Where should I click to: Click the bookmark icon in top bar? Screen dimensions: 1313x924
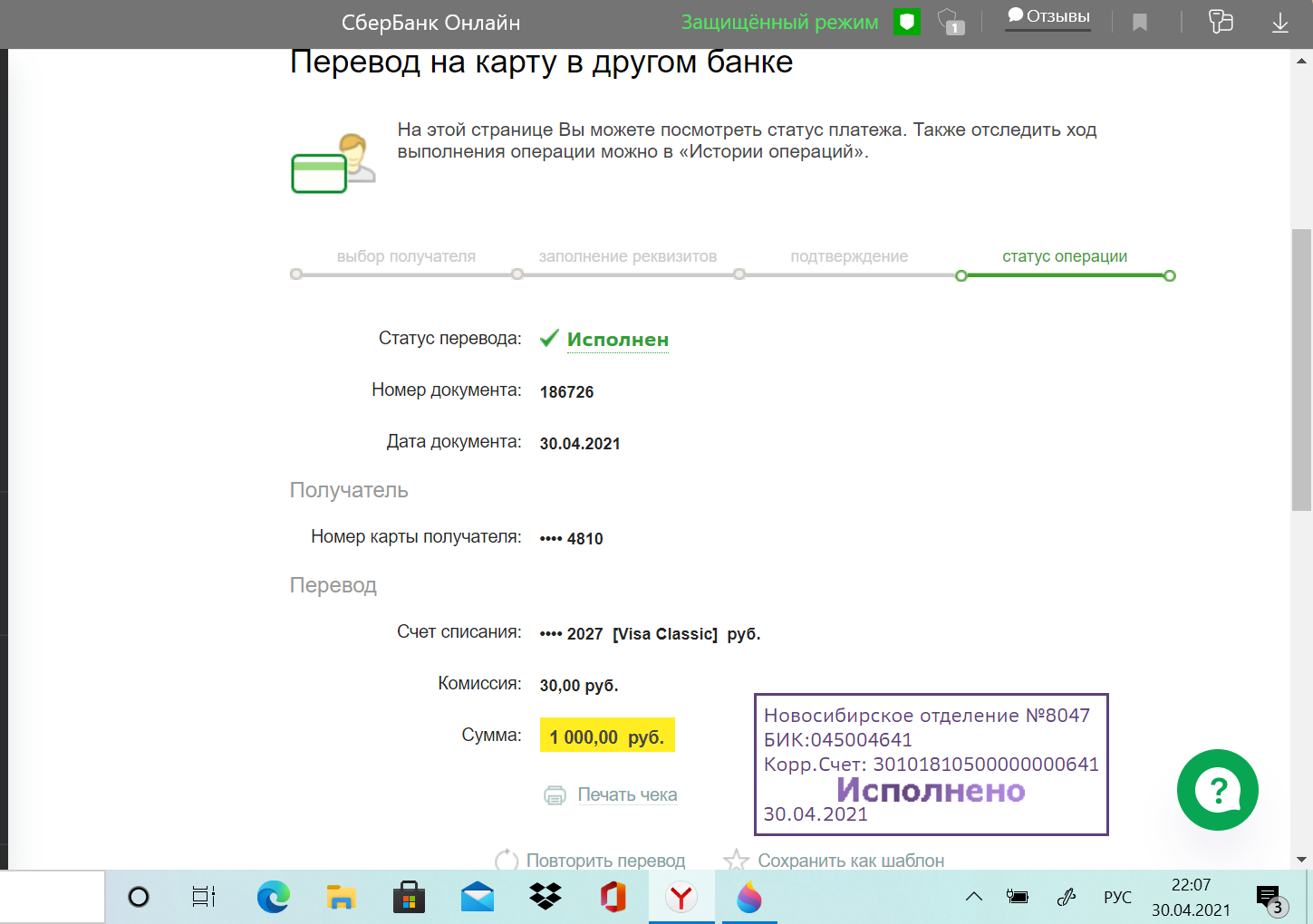tap(1140, 23)
